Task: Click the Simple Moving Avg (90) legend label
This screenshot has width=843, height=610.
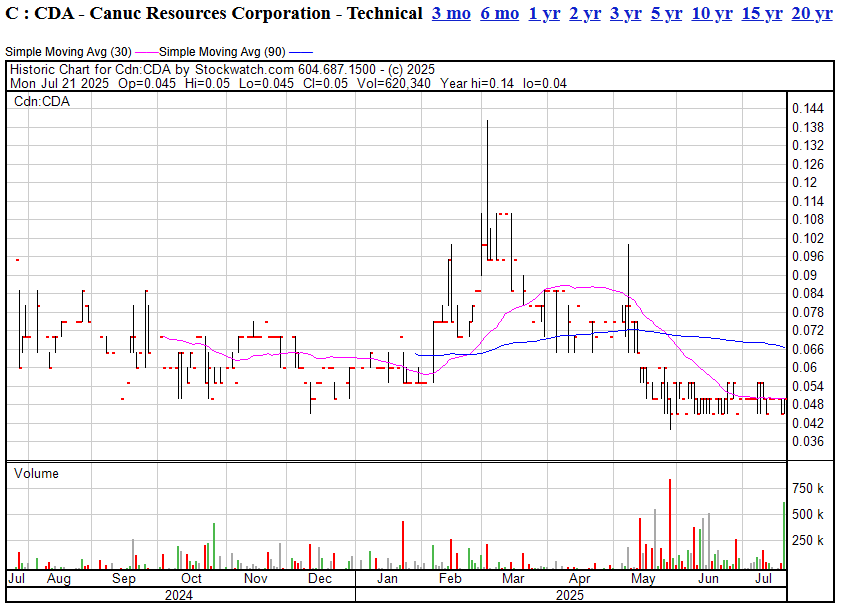Action: pos(222,52)
